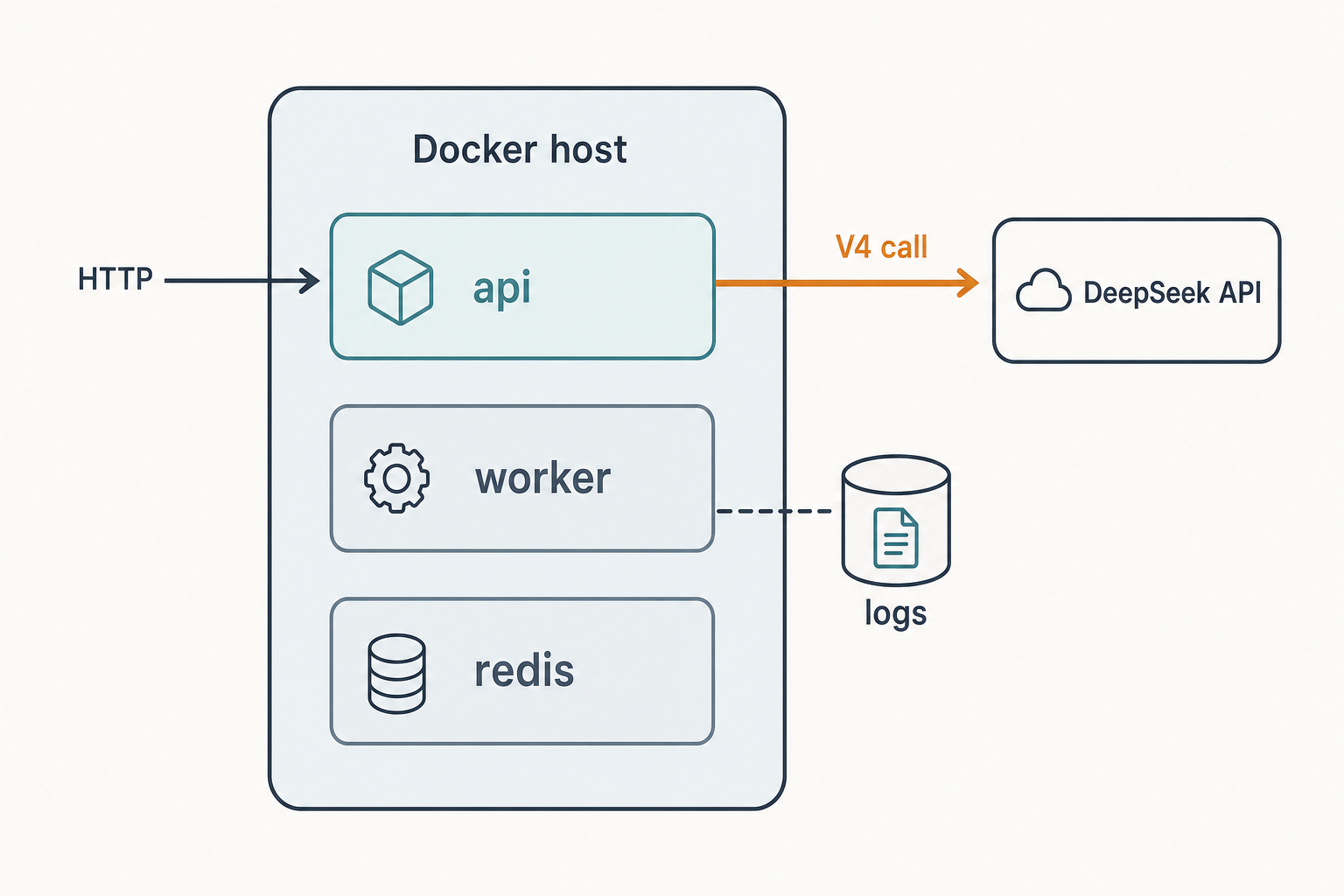Screen dimensions: 1344x896
Task: Click the orange 'V4 call' label
Action: point(881,248)
